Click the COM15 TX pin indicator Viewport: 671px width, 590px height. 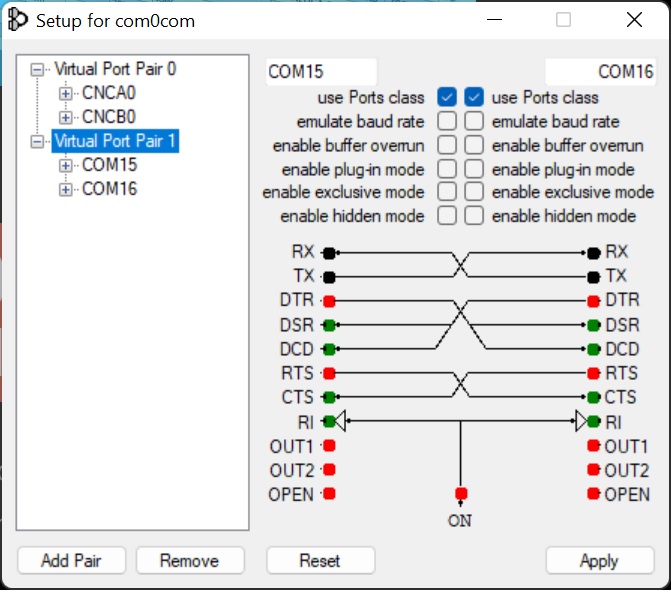coord(329,277)
